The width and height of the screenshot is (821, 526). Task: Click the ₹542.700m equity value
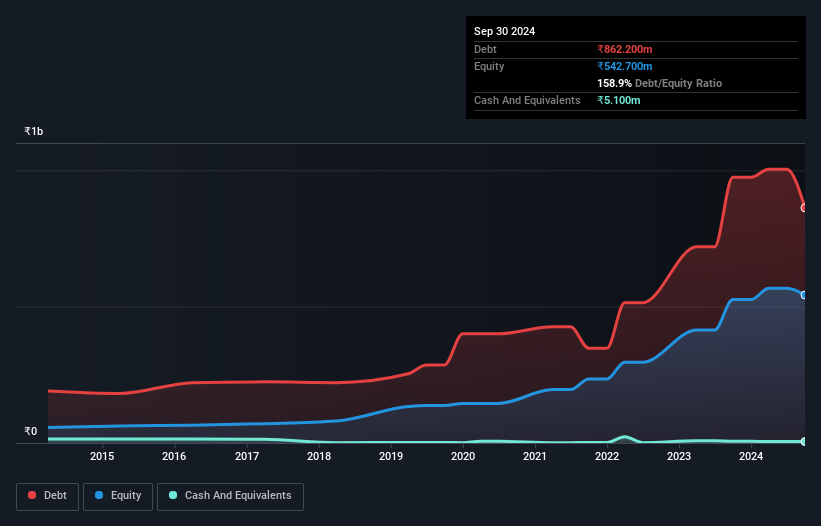tap(625, 66)
